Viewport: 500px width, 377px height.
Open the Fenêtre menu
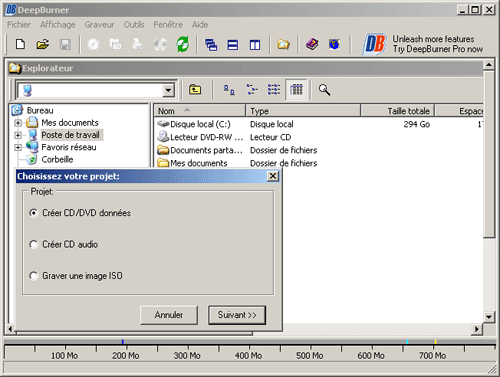[168, 25]
